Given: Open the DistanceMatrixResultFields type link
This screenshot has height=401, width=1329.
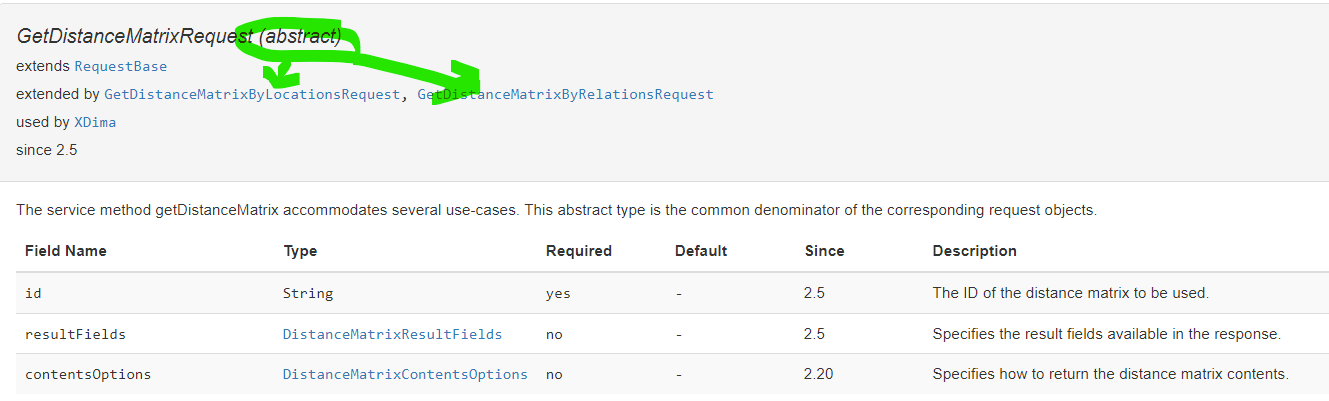Looking at the screenshot, I should tap(392, 334).
